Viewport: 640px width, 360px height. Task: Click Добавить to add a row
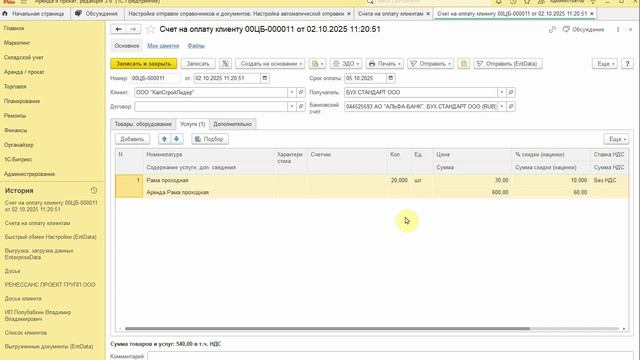pos(132,139)
